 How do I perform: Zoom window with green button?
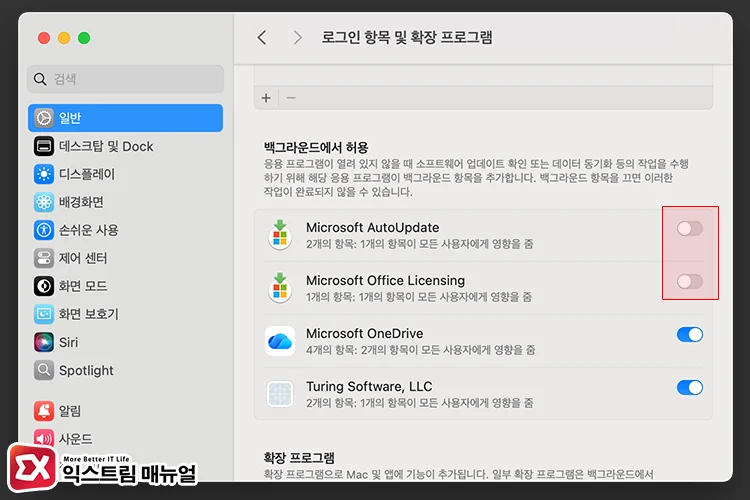pos(84,38)
